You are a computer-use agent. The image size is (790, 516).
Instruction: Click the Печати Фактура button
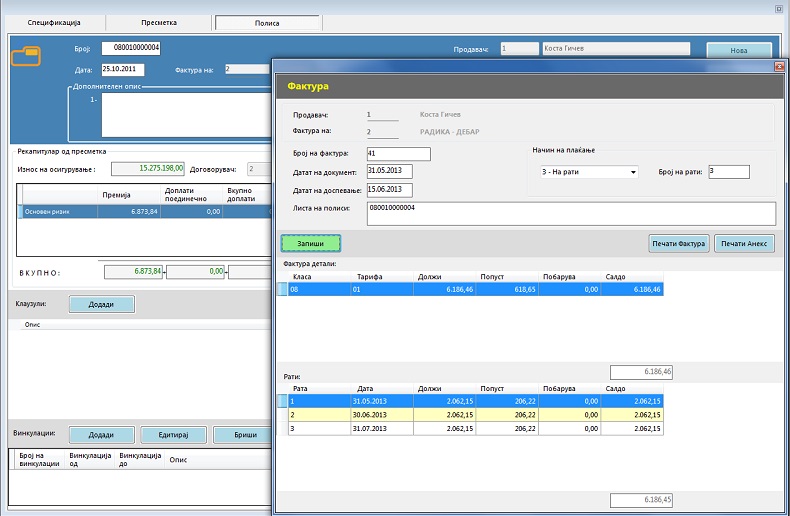[x=679, y=243]
